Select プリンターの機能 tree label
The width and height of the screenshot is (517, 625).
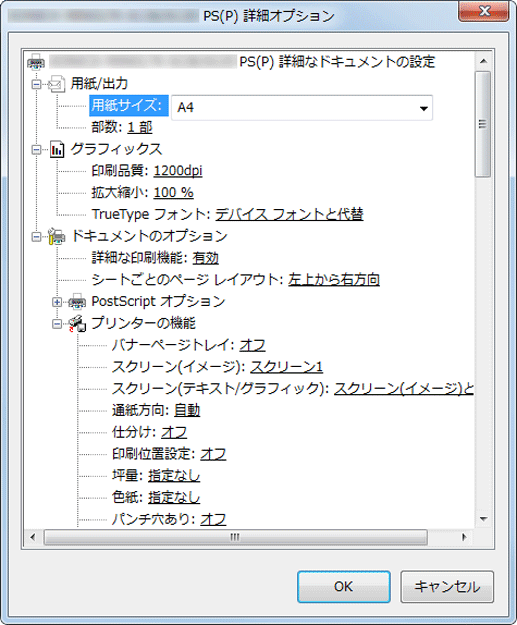[x=143, y=323]
